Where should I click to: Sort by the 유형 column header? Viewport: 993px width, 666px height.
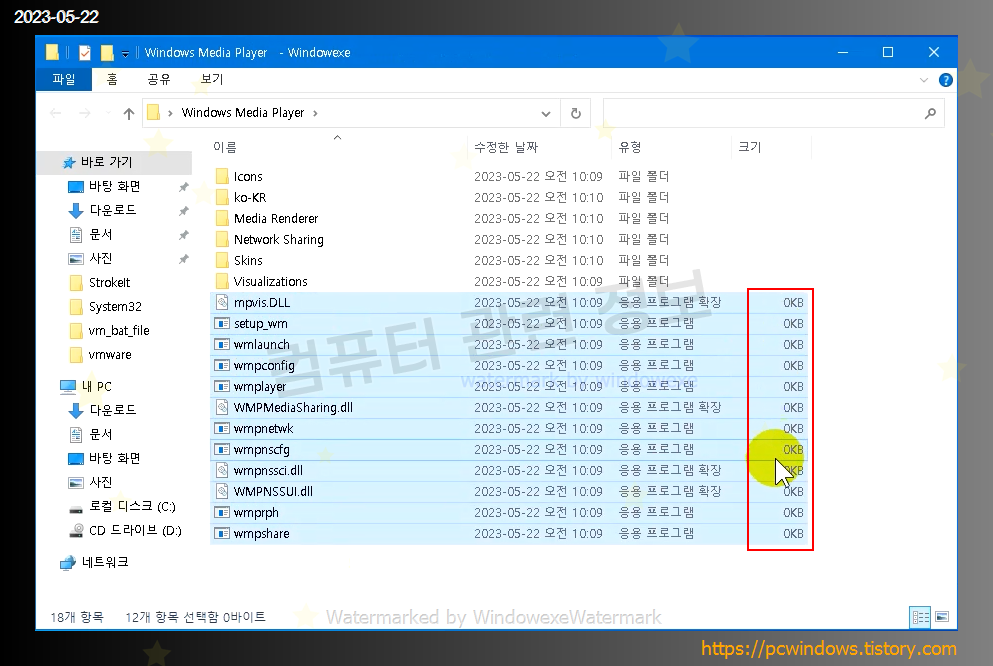[x=629, y=147]
